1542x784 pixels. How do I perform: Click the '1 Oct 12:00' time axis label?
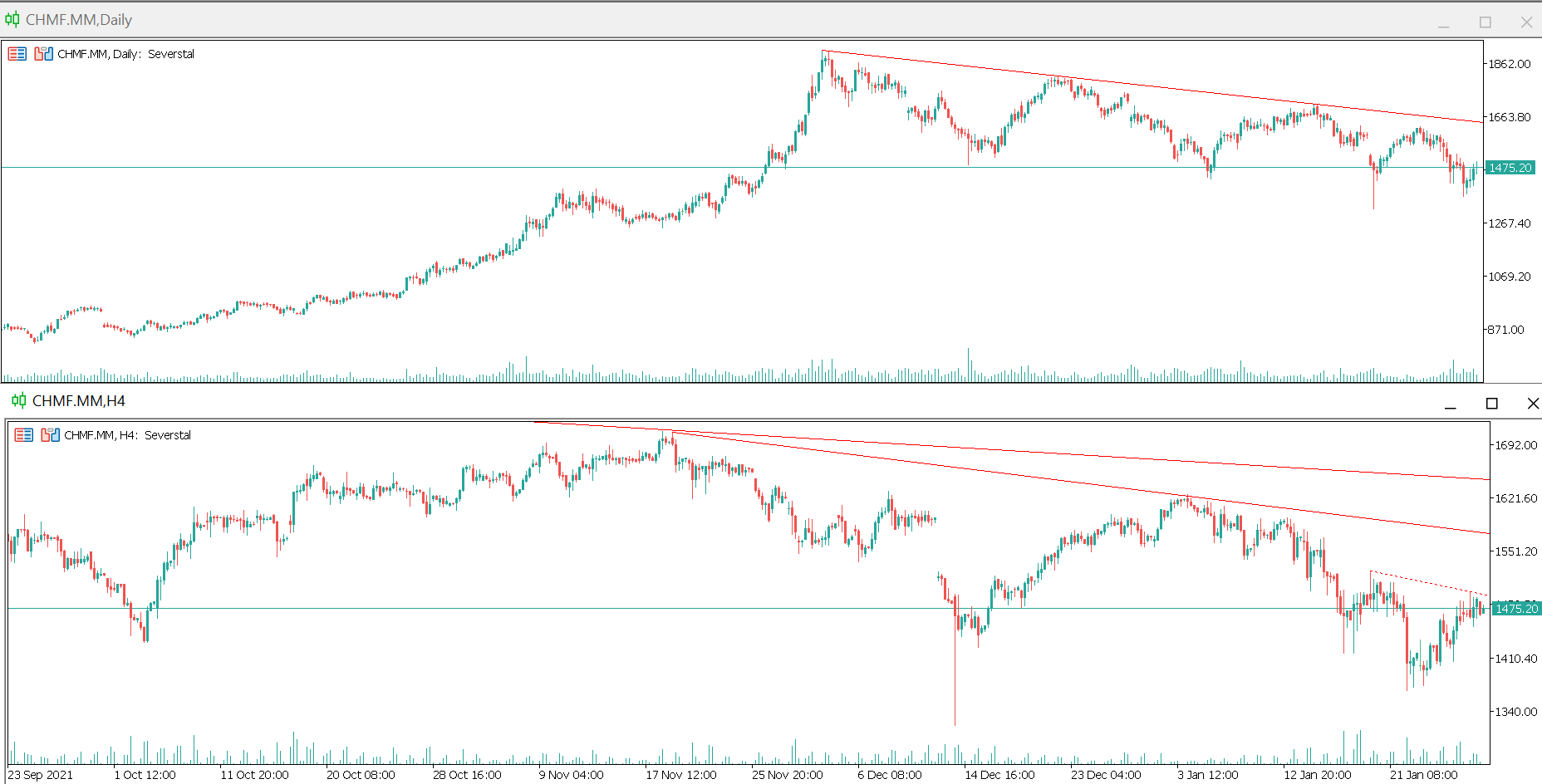click(x=145, y=775)
